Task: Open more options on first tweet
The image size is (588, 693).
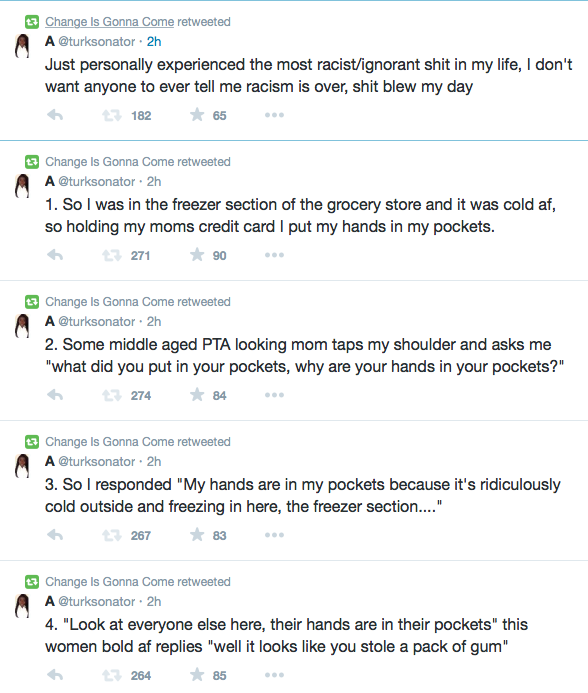Action: pyautogui.click(x=274, y=115)
